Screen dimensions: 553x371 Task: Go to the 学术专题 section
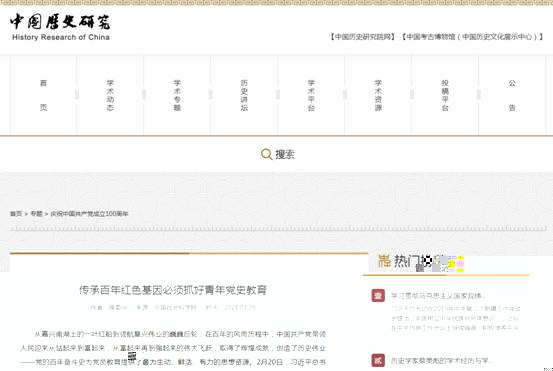point(177,95)
